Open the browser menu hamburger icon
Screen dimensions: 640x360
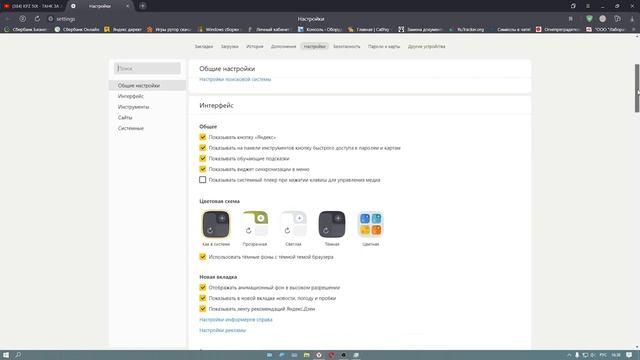click(588, 6)
